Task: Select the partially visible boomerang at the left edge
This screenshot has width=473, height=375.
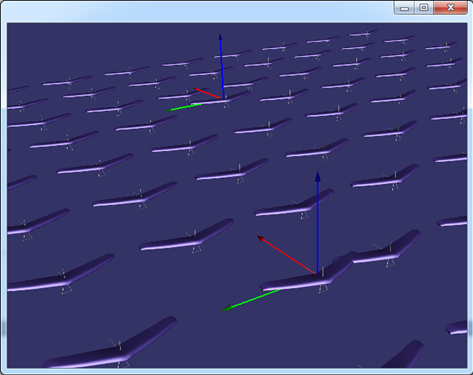Action: click(22, 182)
